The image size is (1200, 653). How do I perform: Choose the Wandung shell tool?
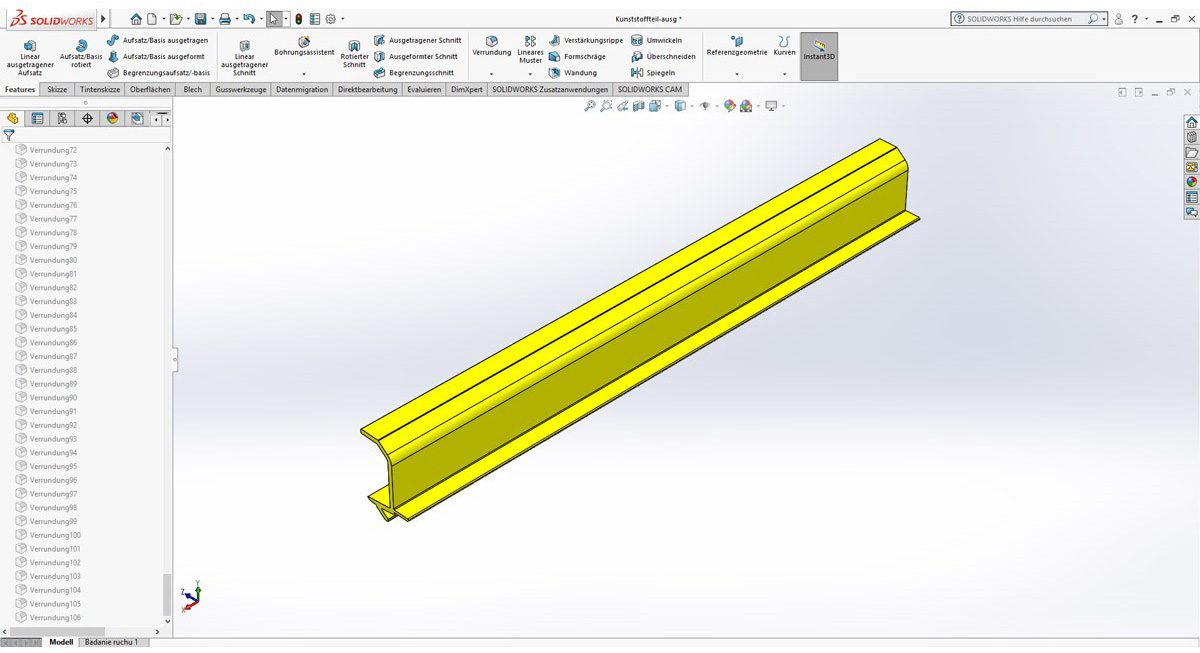pos(573,72)
